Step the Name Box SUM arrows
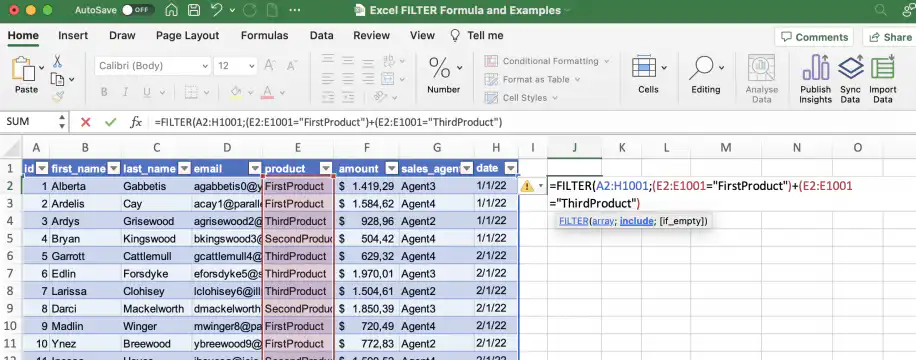The image size is (916, 360). point(62,122)
